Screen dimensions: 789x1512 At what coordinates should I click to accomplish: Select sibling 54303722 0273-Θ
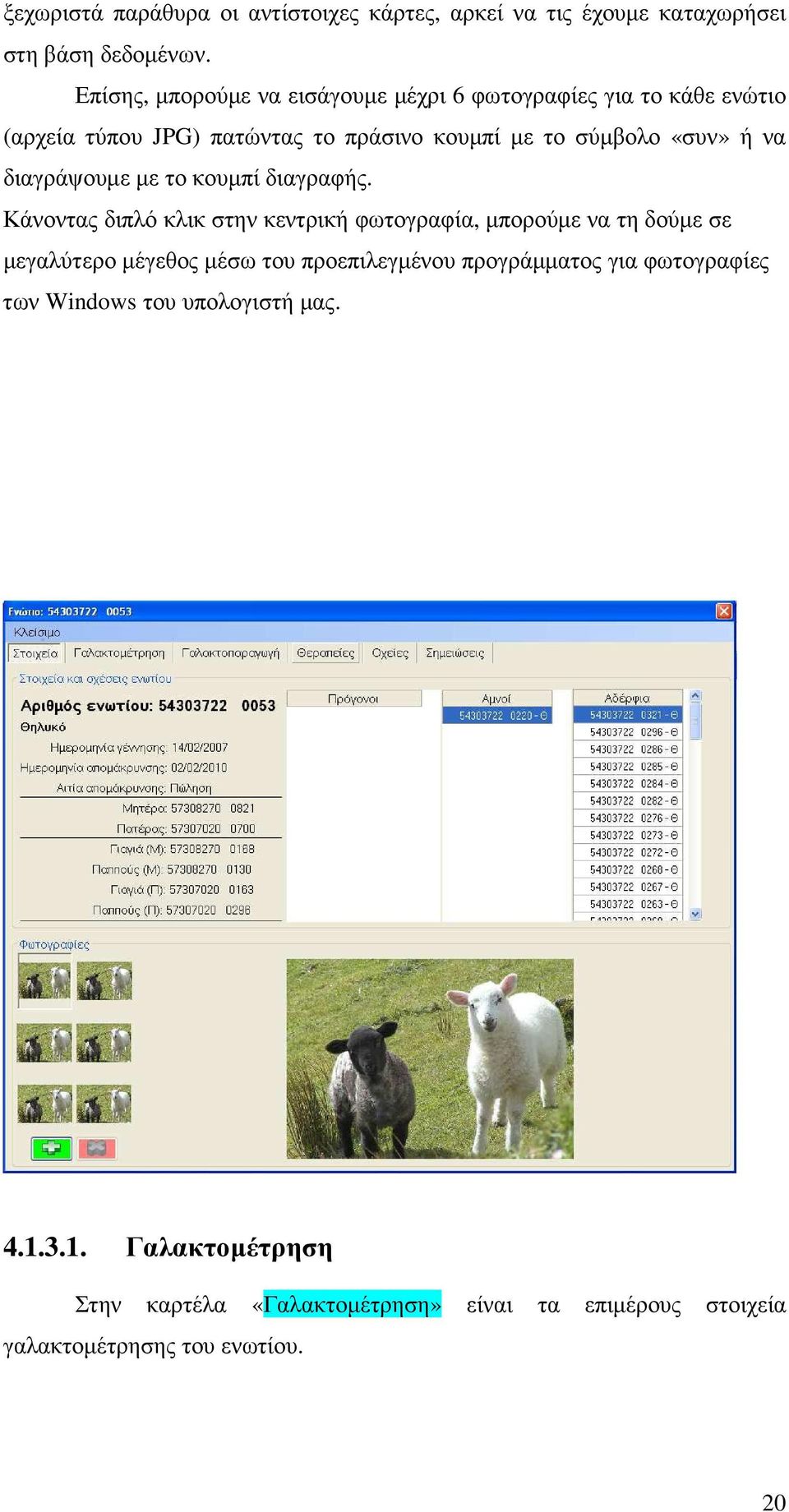pyautogui.click(x=629, y=836)
